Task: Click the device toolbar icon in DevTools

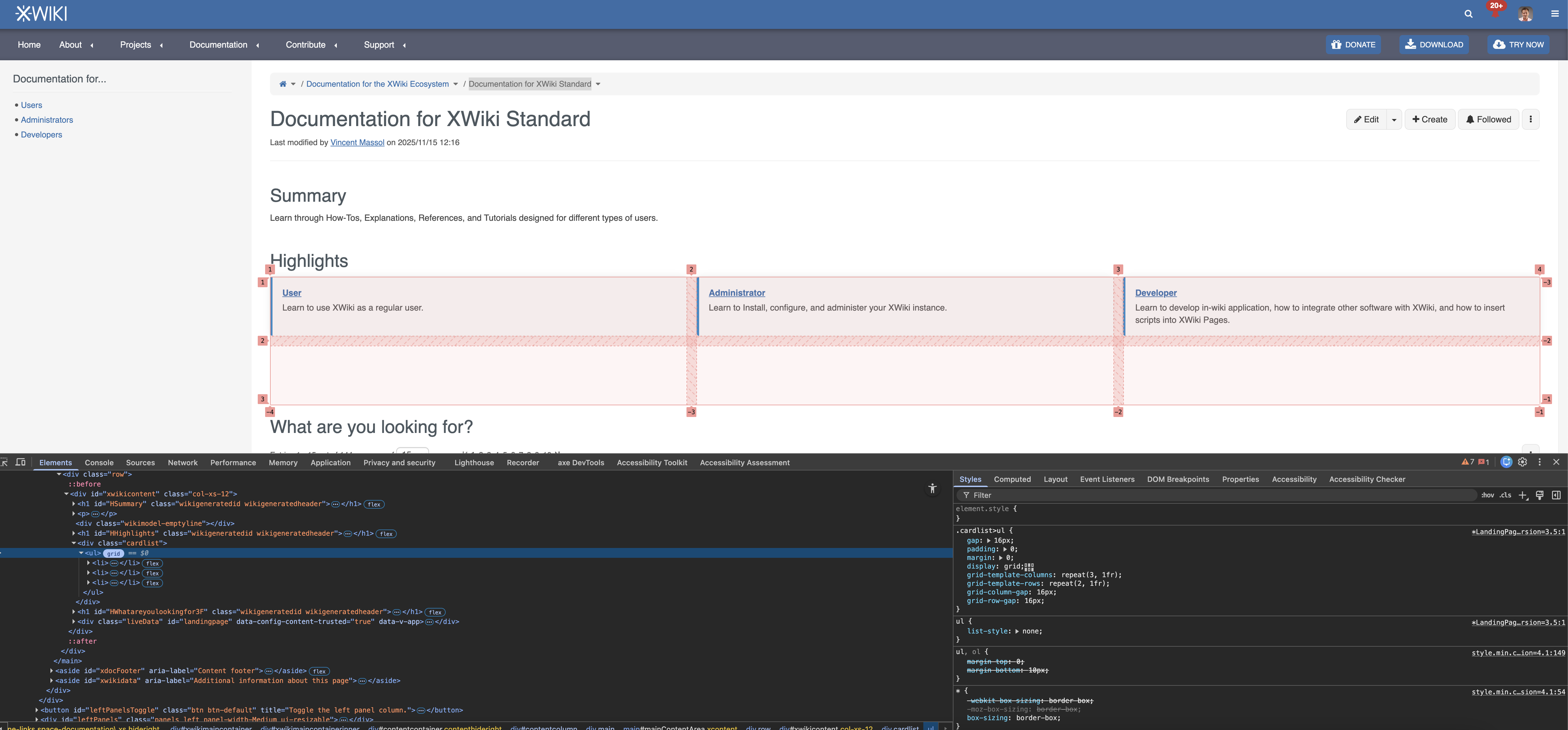Action: coord(21,462)
